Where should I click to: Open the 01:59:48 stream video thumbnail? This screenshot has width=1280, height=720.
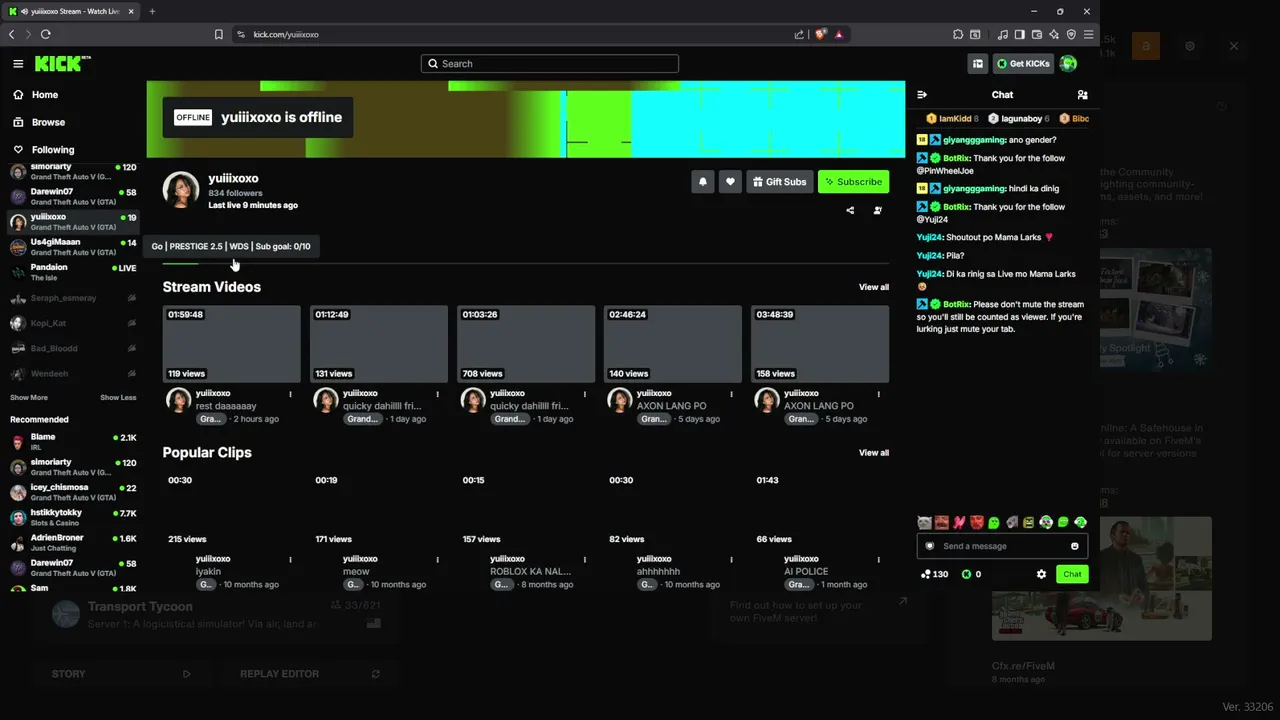click(232, 344)
